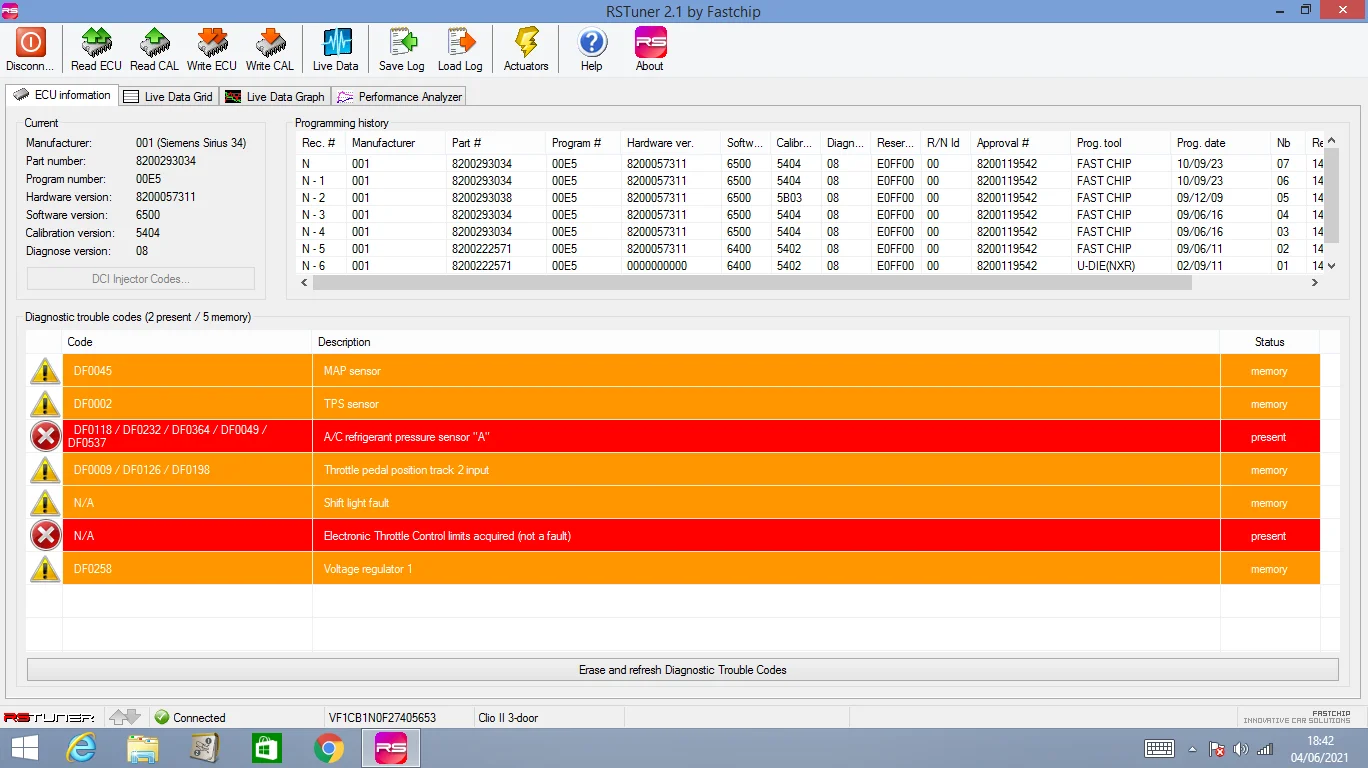
Task: Open the Live Data Graph tab
Action: [x=275, y=97]
